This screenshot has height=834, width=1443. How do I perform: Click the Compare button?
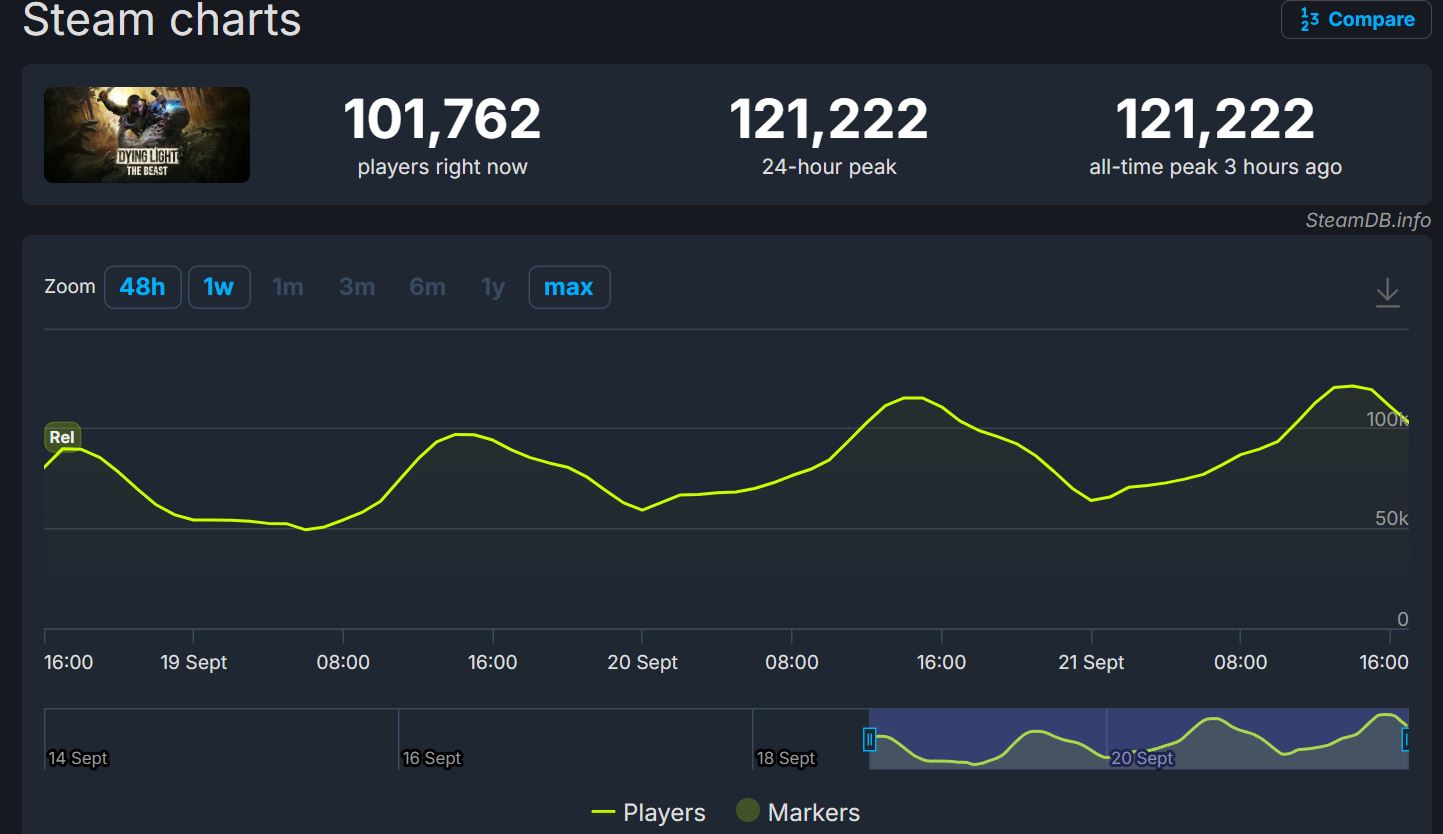click(1356, 19)
